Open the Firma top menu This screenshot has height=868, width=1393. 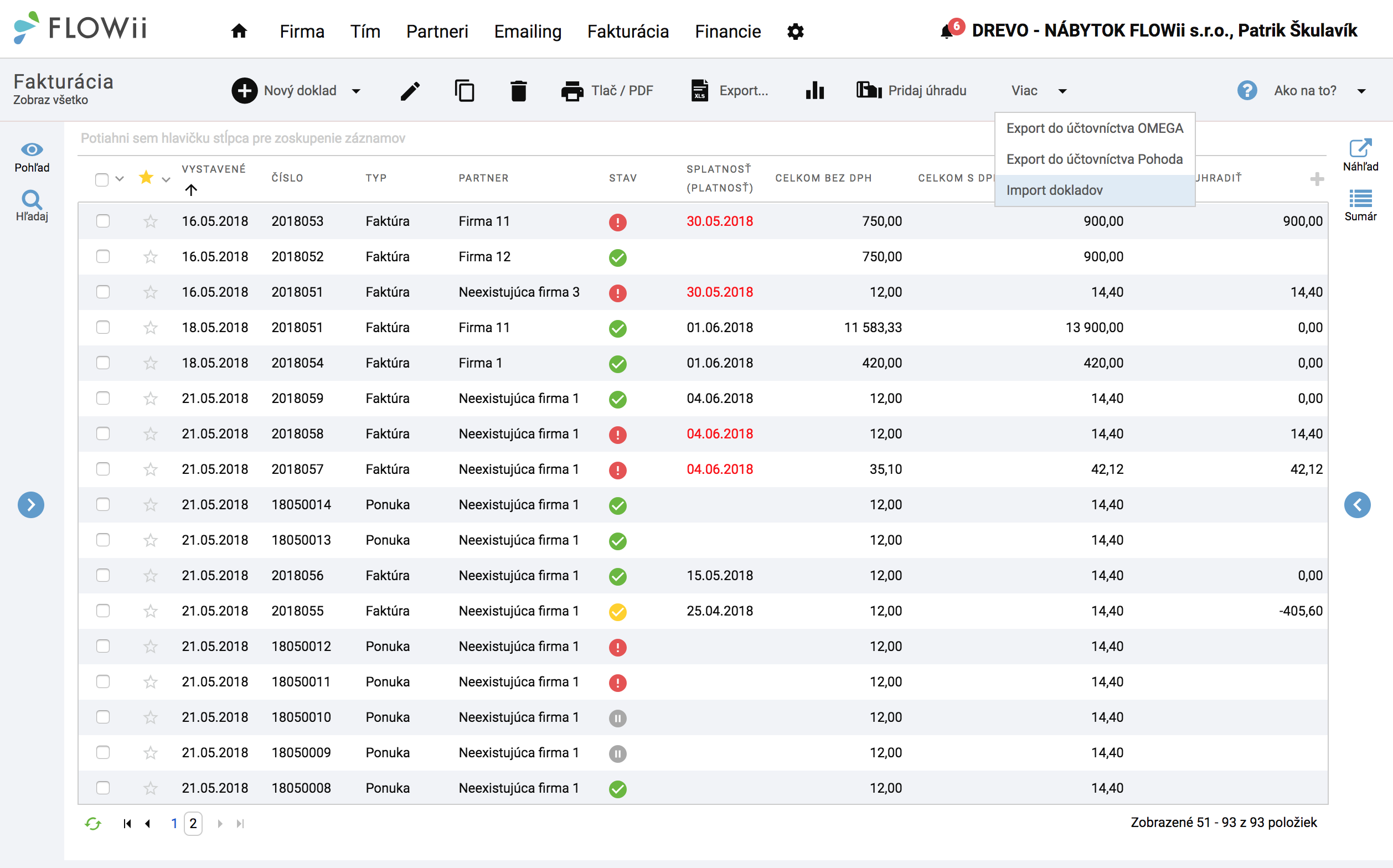[302, 31]
